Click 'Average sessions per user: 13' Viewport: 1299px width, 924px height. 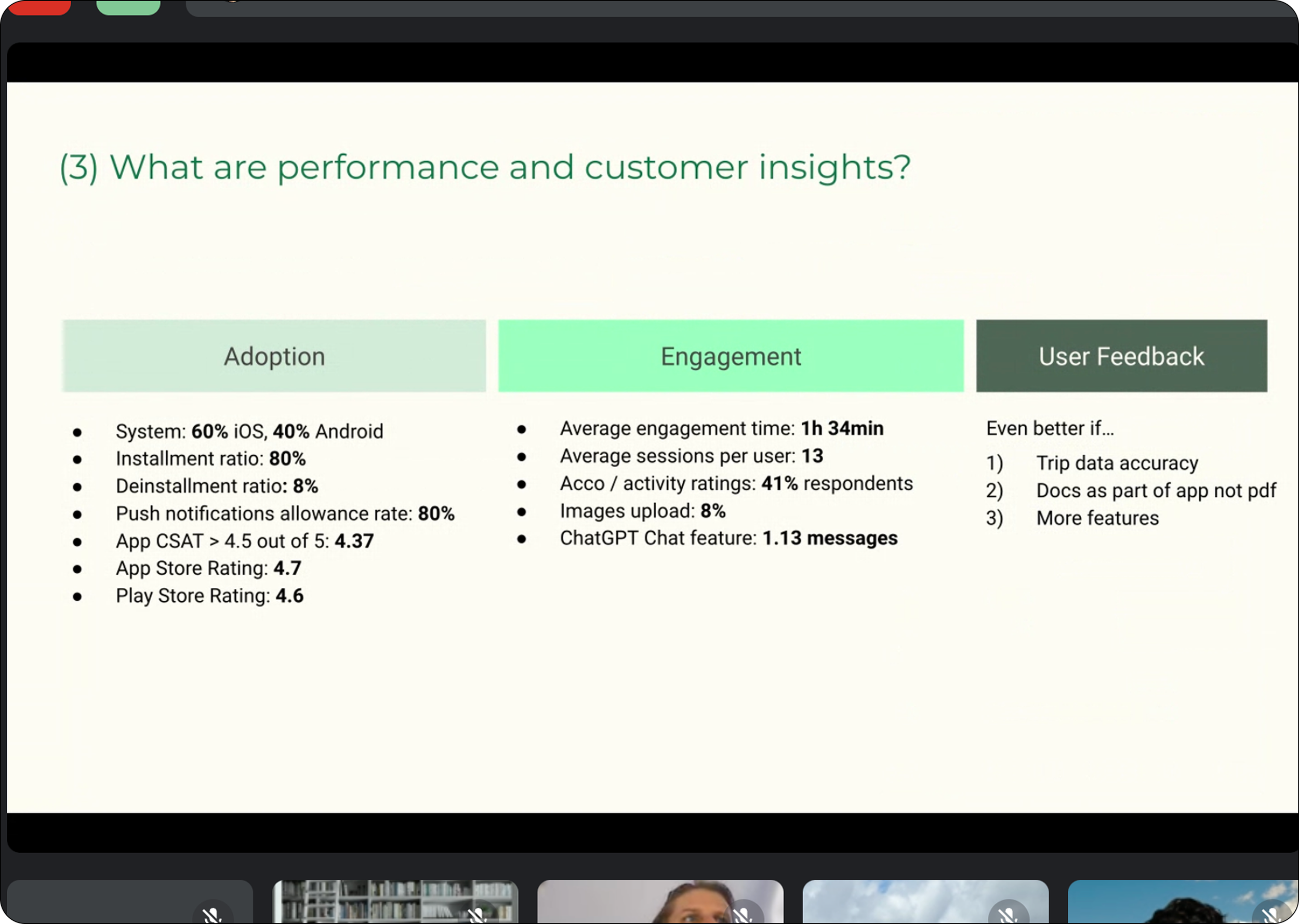pos(692,456)
